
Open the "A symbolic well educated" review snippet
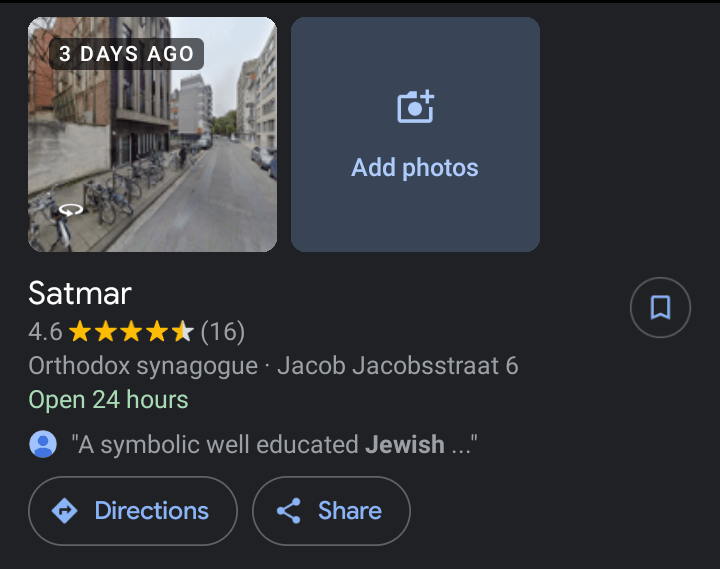274,444
